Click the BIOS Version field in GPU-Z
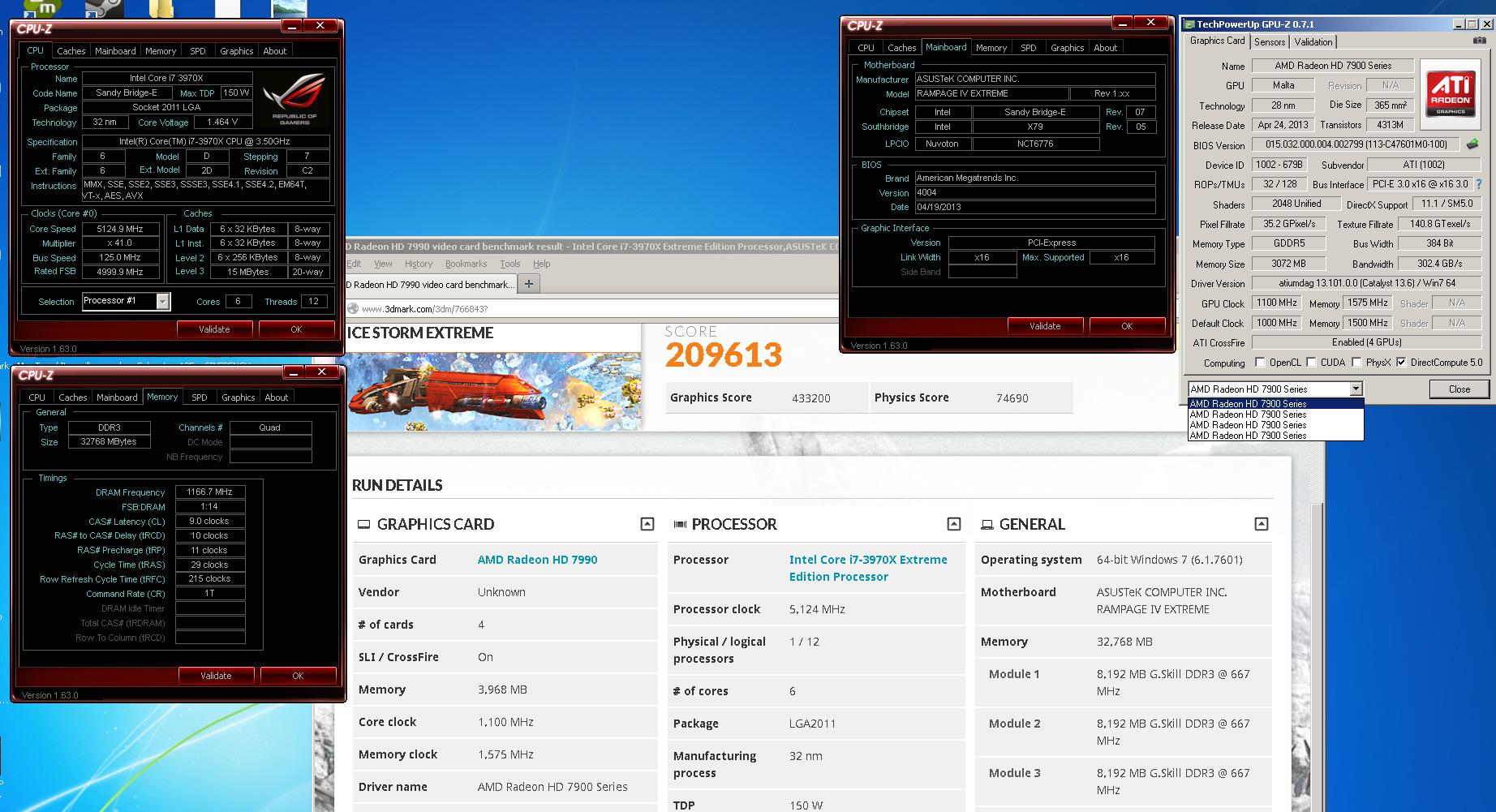The width and height of the screenshot is (1496, 812). [1356, 144]
